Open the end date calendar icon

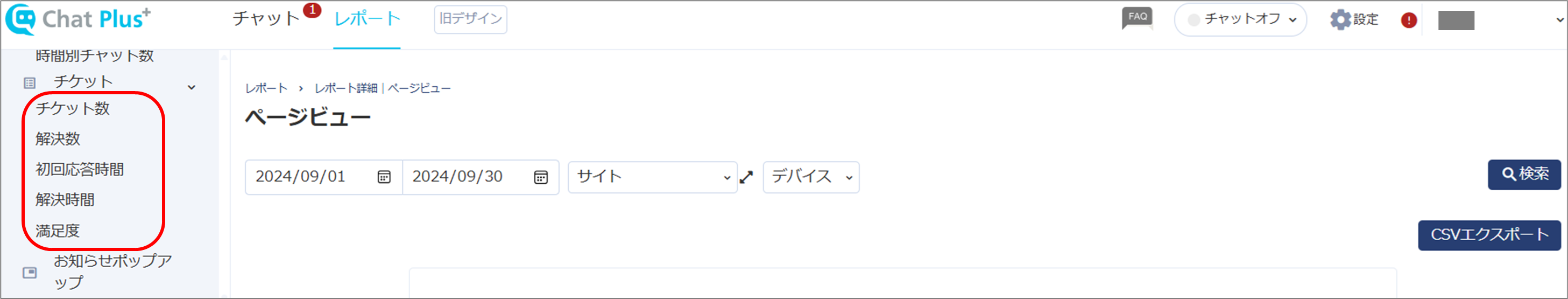[541, 177]
